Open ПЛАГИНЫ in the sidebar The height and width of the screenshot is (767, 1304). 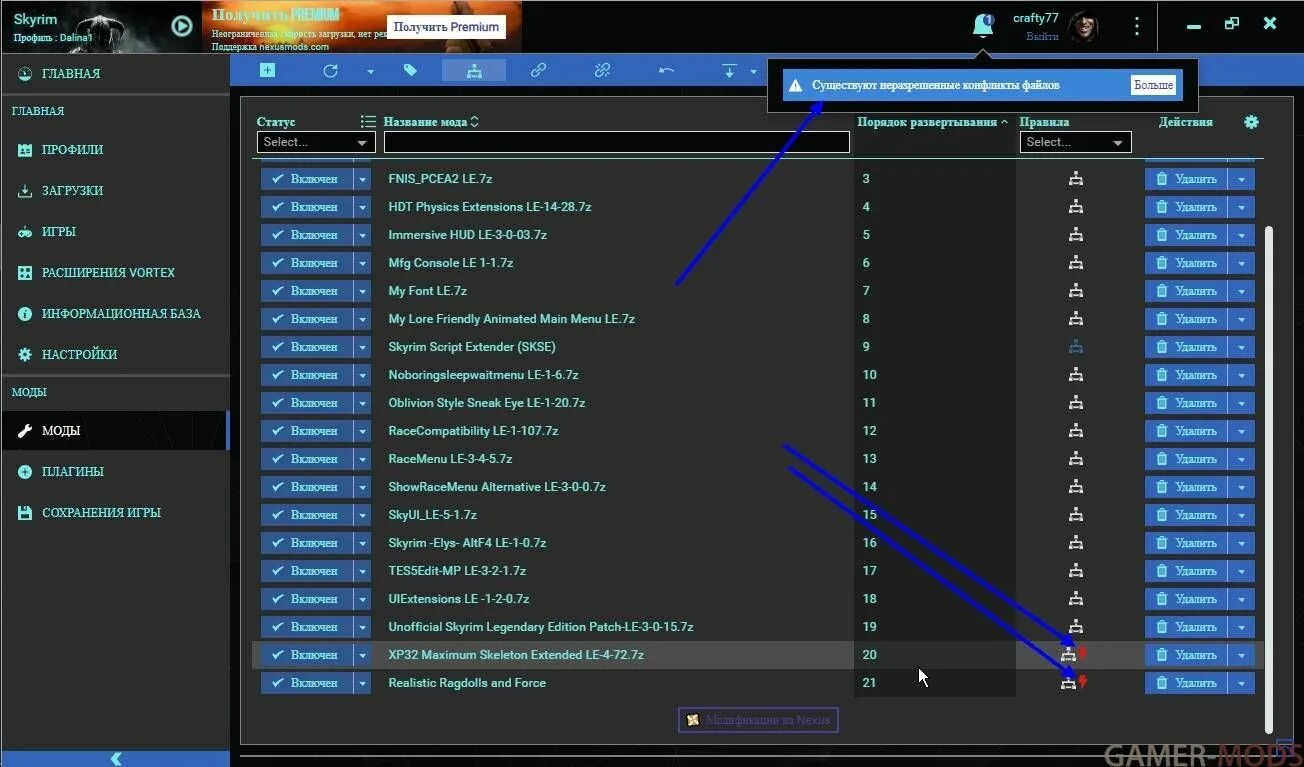click(115, 472)
